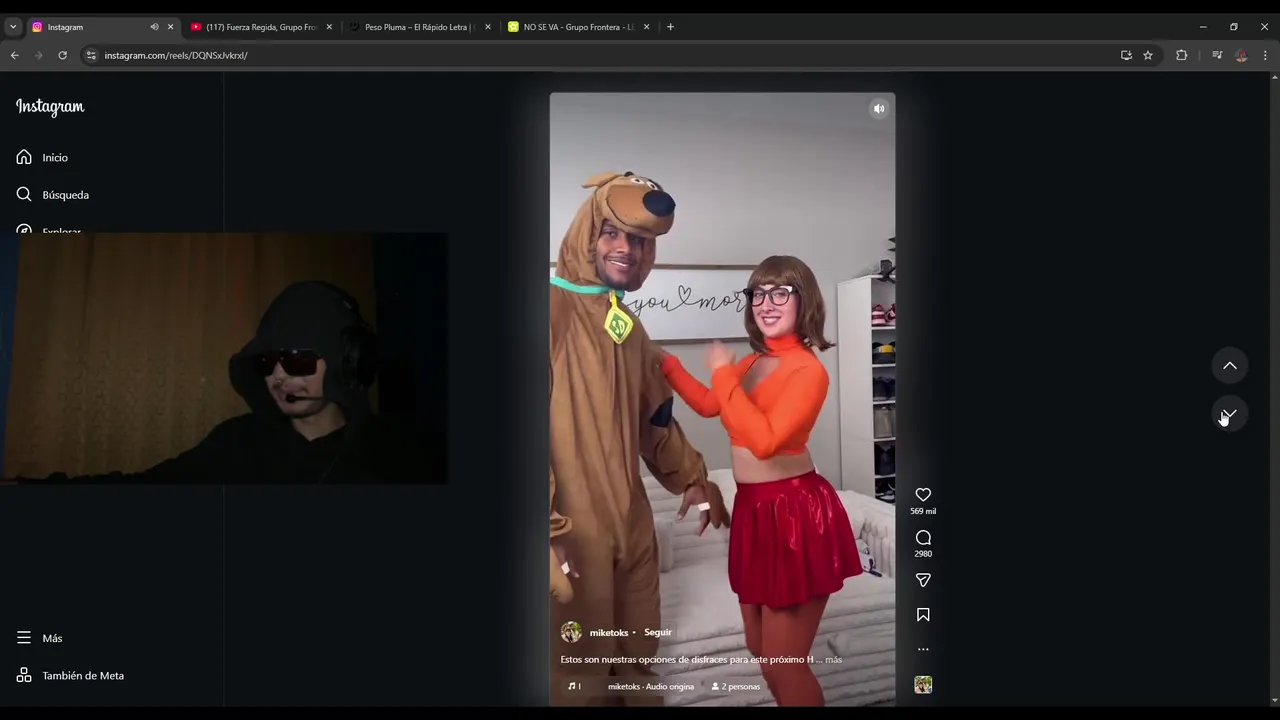The width and height of the screenshot is (1280, 720).
Task: Click the address bar URL
Action: tap(176, 56)
